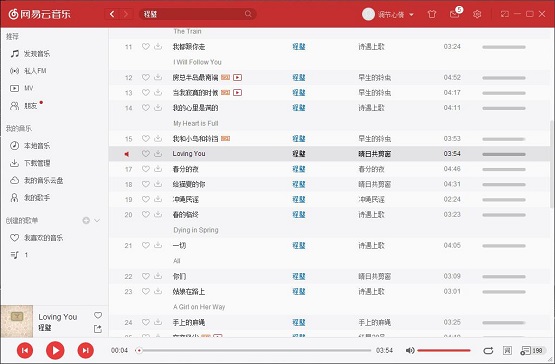Like the now-playing Loving You track
The image size is (555, 364).
(98, 315)
